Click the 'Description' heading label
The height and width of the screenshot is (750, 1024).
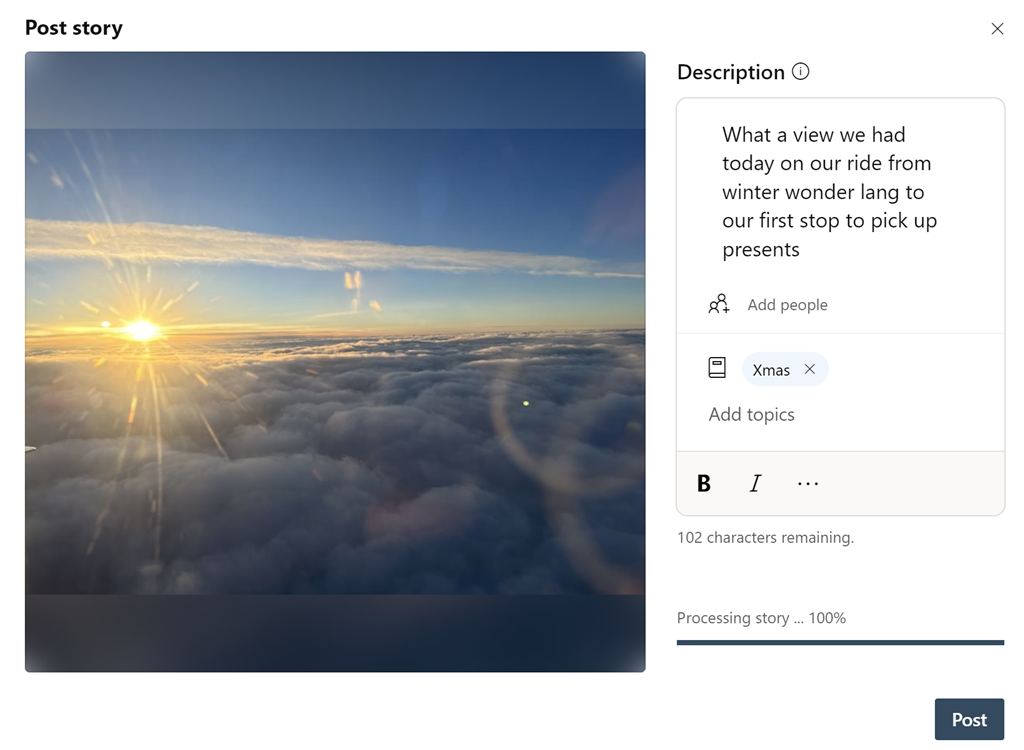(731, 72)
